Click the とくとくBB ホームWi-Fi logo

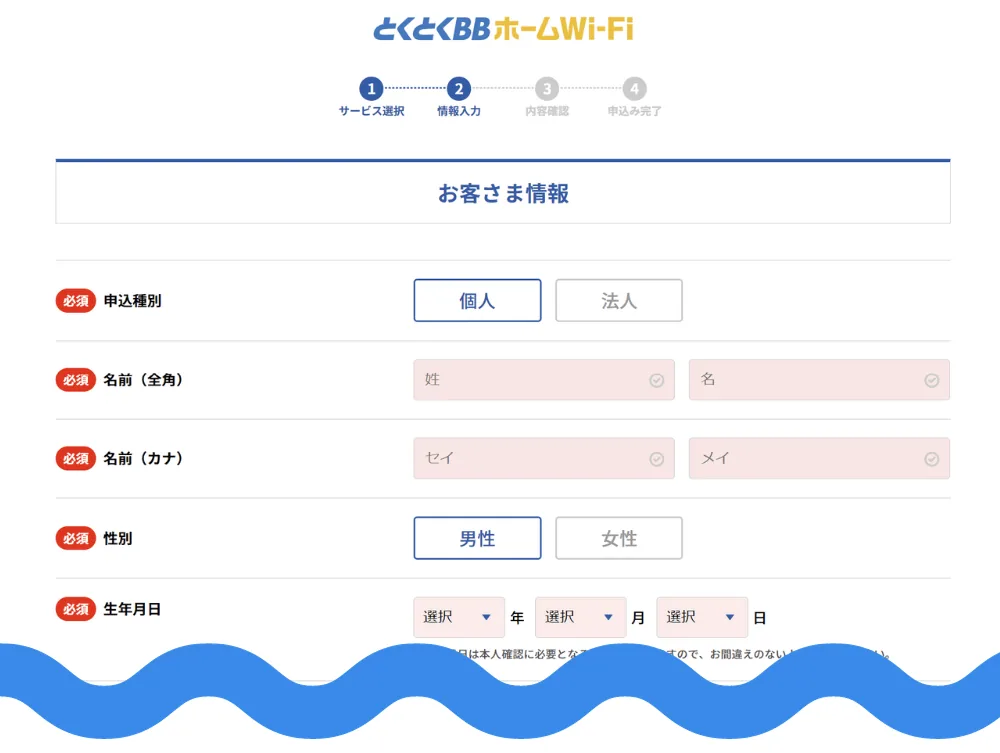[503, 29]
